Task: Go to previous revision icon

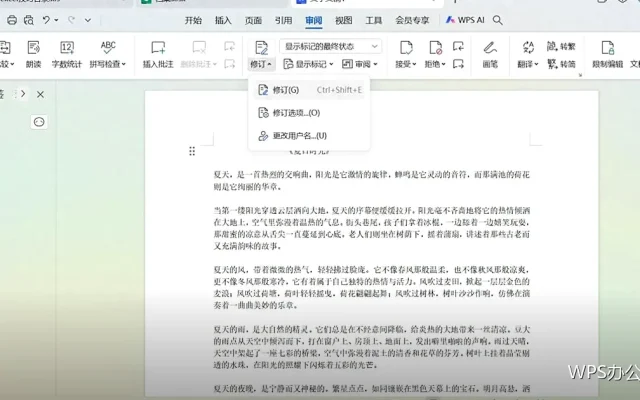Action: [x=458, y=46]
